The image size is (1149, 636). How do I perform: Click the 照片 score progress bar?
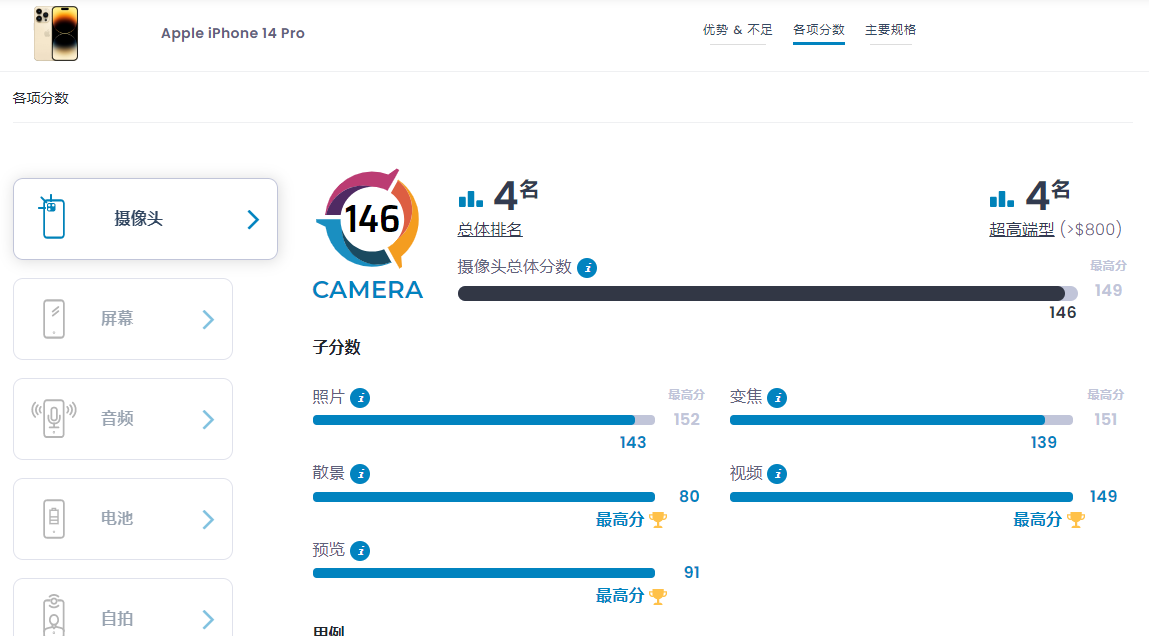point(484,421)
